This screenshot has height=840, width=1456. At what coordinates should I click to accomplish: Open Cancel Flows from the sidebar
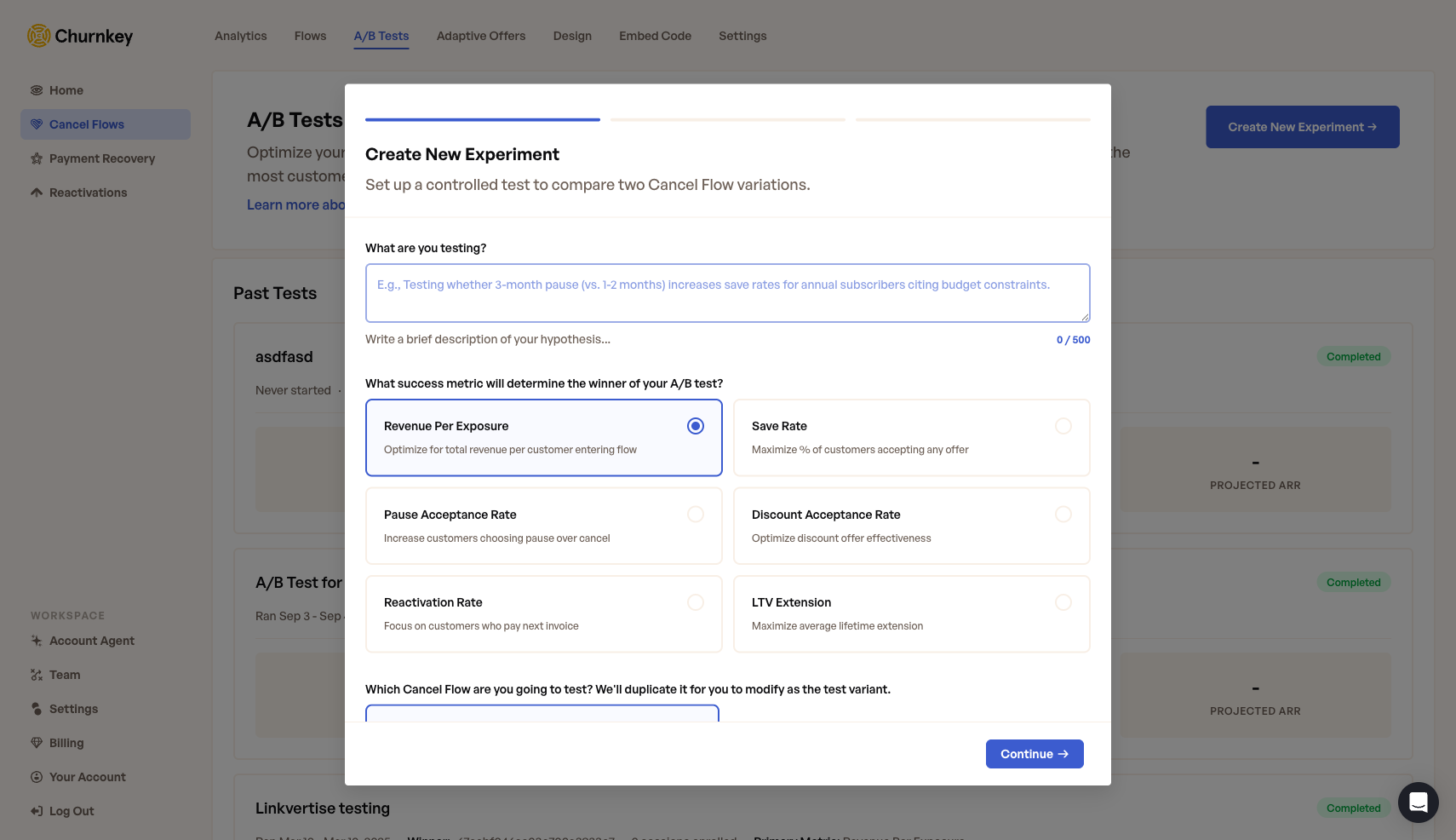[x=86, y=124]
